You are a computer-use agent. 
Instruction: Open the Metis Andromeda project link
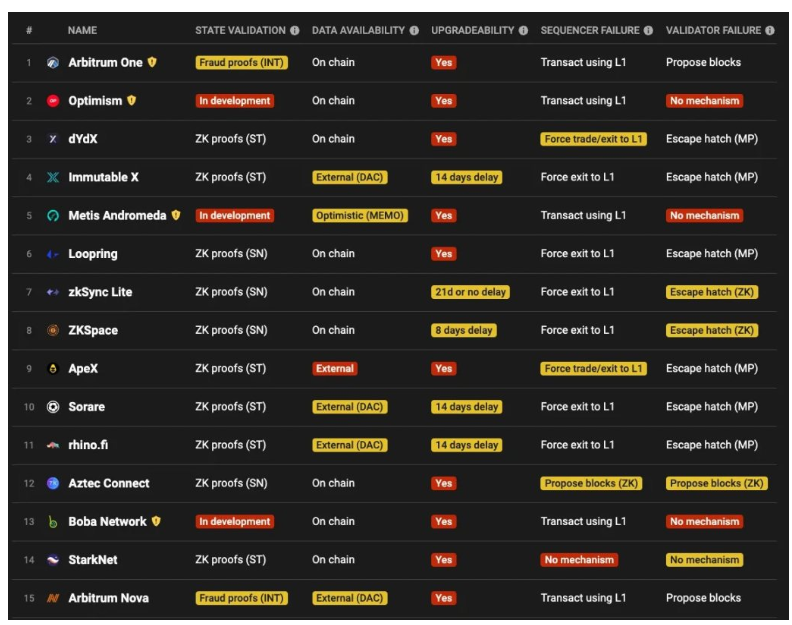coord(117,216)
